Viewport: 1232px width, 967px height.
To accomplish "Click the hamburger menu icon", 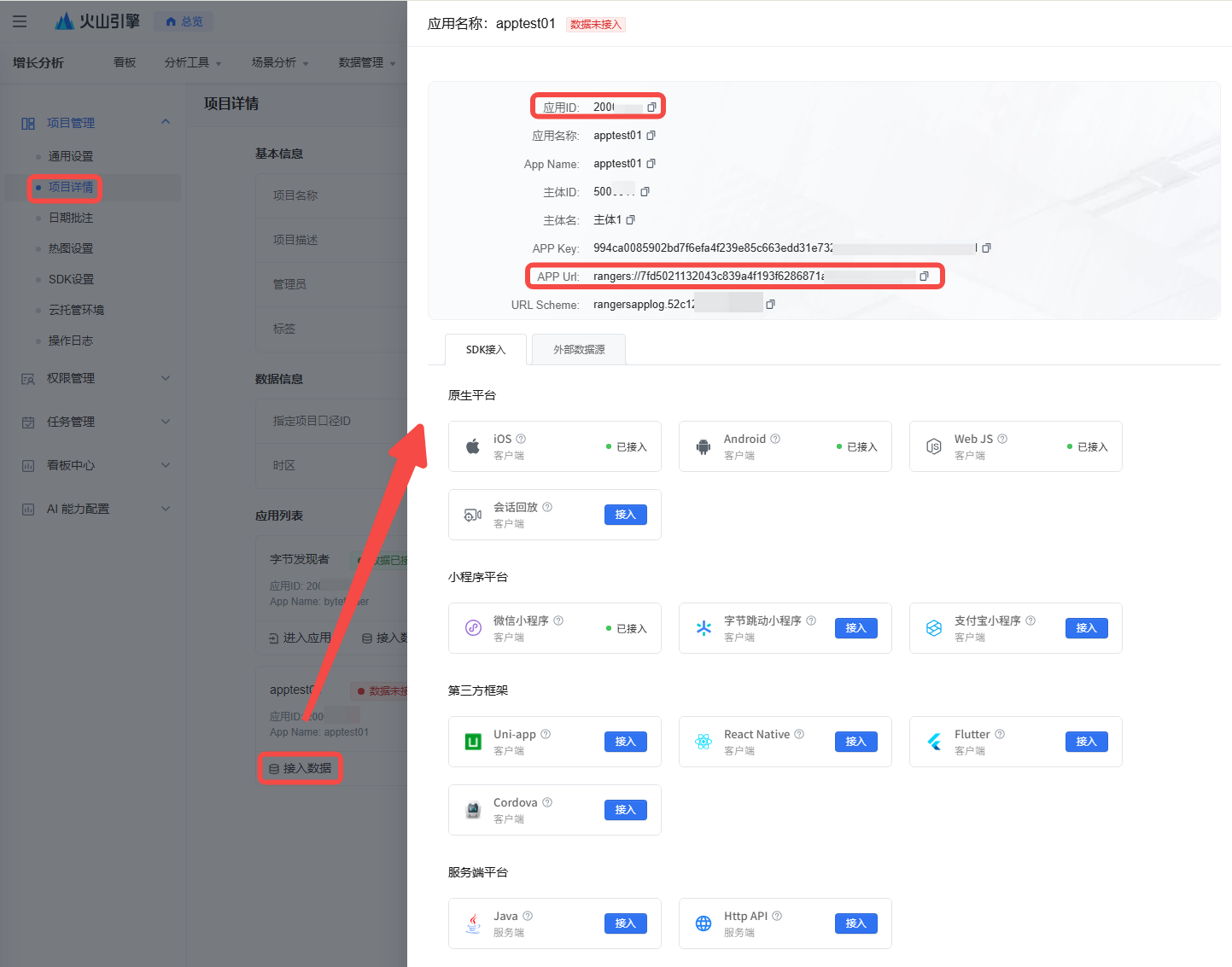I will coord(20,21).
